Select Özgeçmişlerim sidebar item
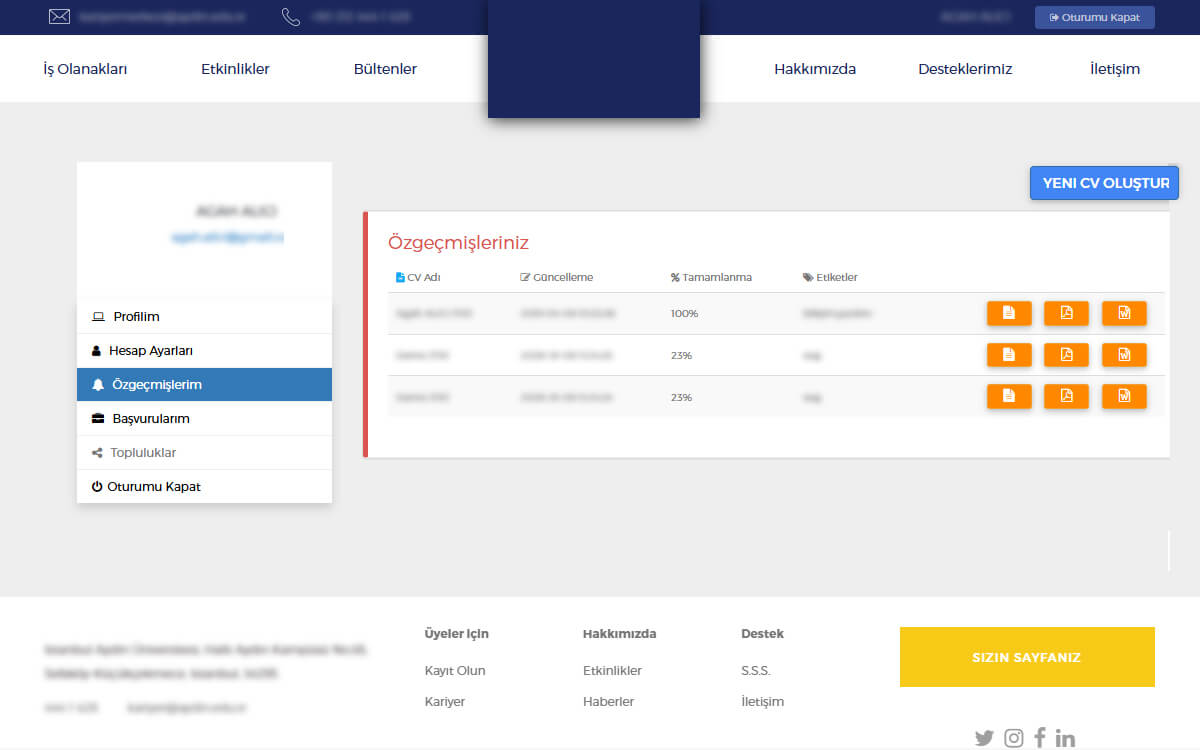This screenshot has width=1200, height=750. click(x=204, y=384)
